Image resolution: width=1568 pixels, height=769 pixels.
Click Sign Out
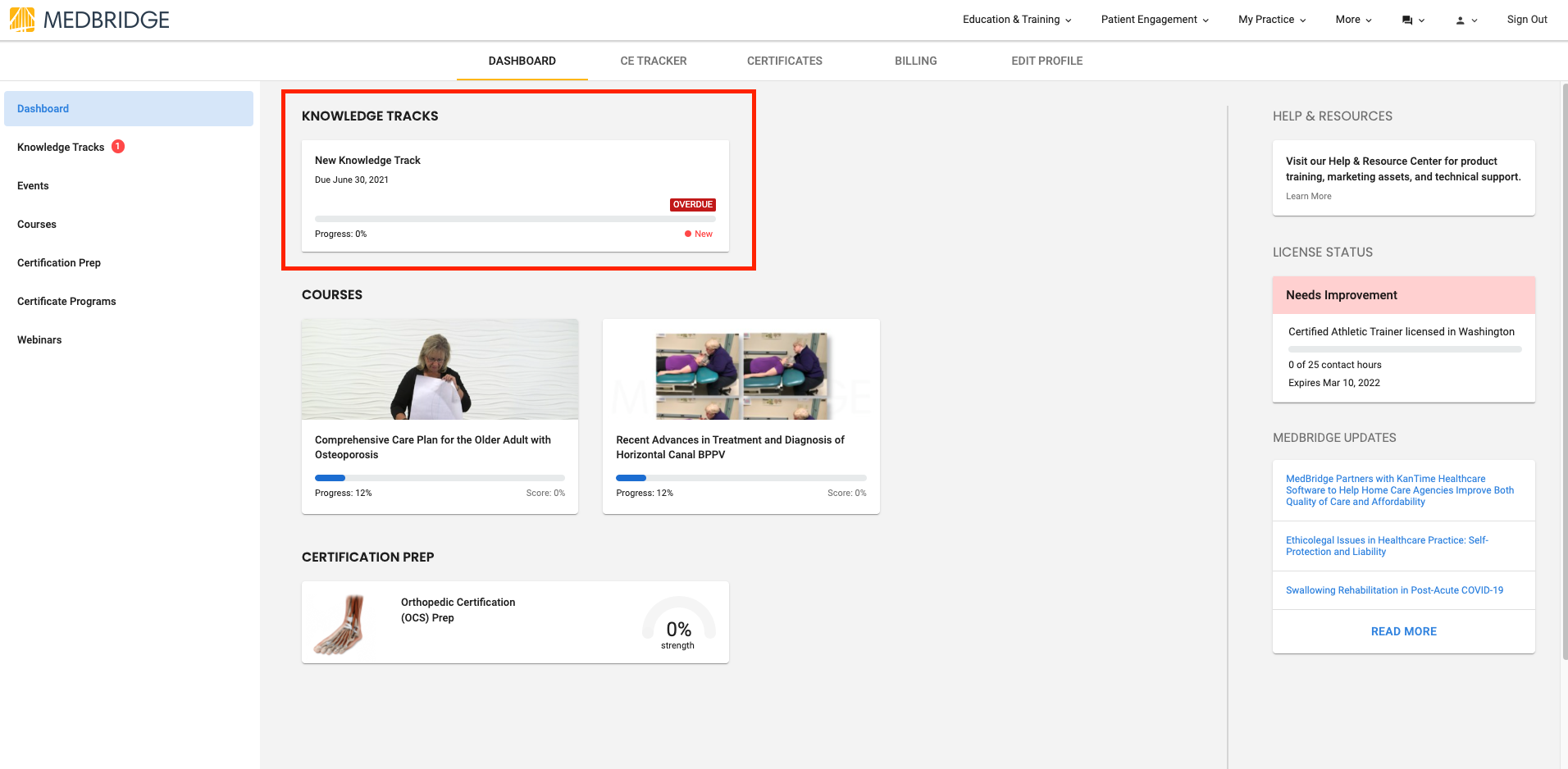click(x=1527, y=20)
